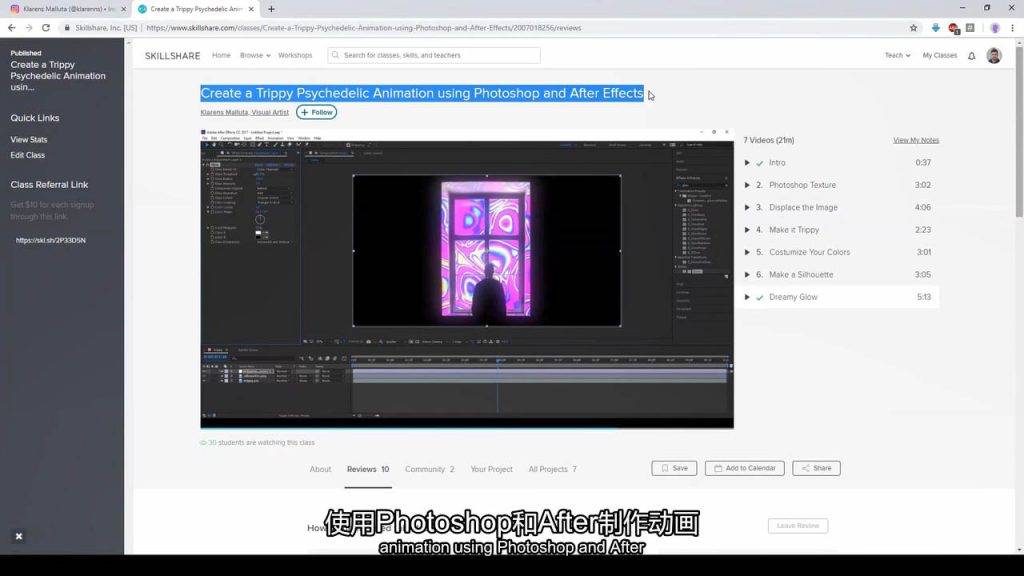Go to the Skillshare Home link
This screenshot has width=1024, height=576.
tap(221, 56)
